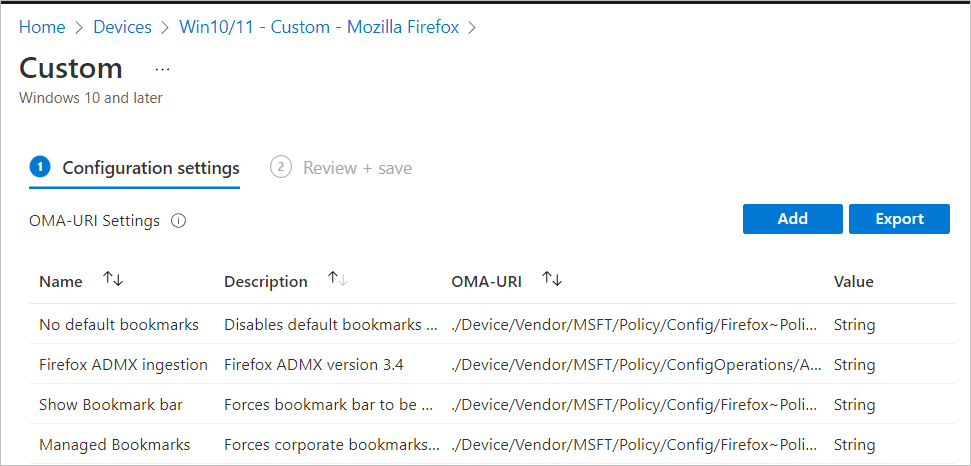This screenshot has height=466, width=971.
Task: Switch to Configuration settings tab
Action: pyautogui.click(x=150, y=168)
